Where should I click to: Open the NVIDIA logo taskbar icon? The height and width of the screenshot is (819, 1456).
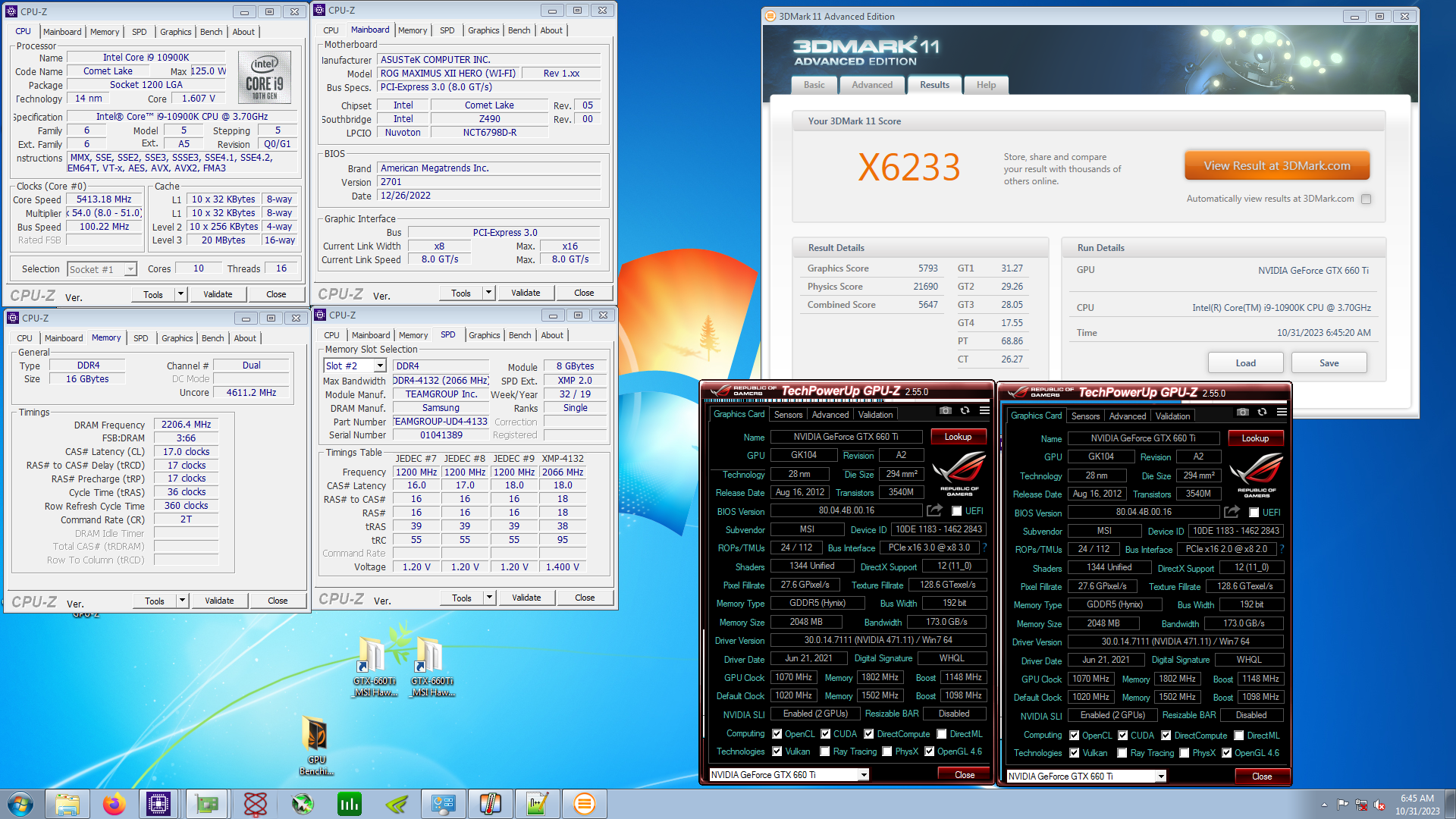[x=397, y=804]
